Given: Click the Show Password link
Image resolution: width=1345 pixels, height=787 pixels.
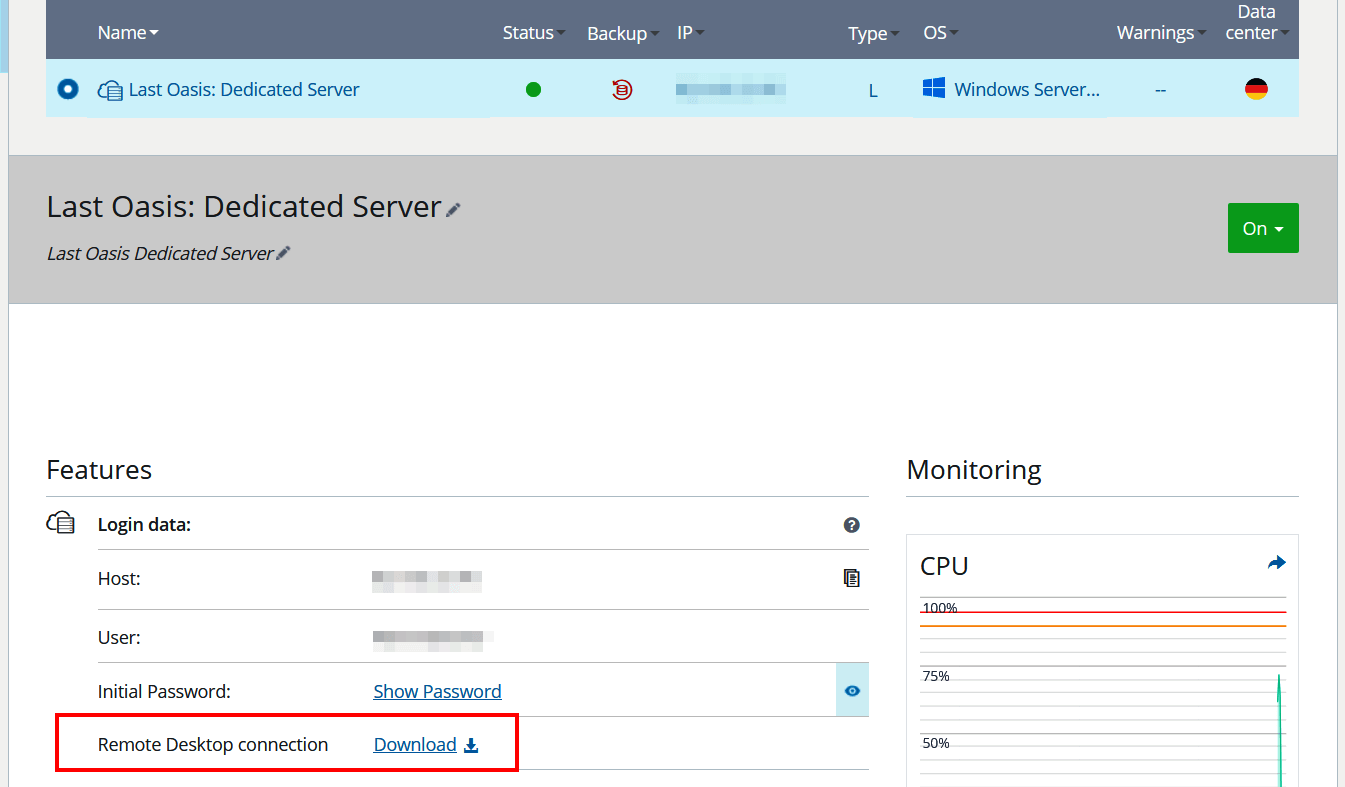Looking at the screenshot, I should (437, 691).
